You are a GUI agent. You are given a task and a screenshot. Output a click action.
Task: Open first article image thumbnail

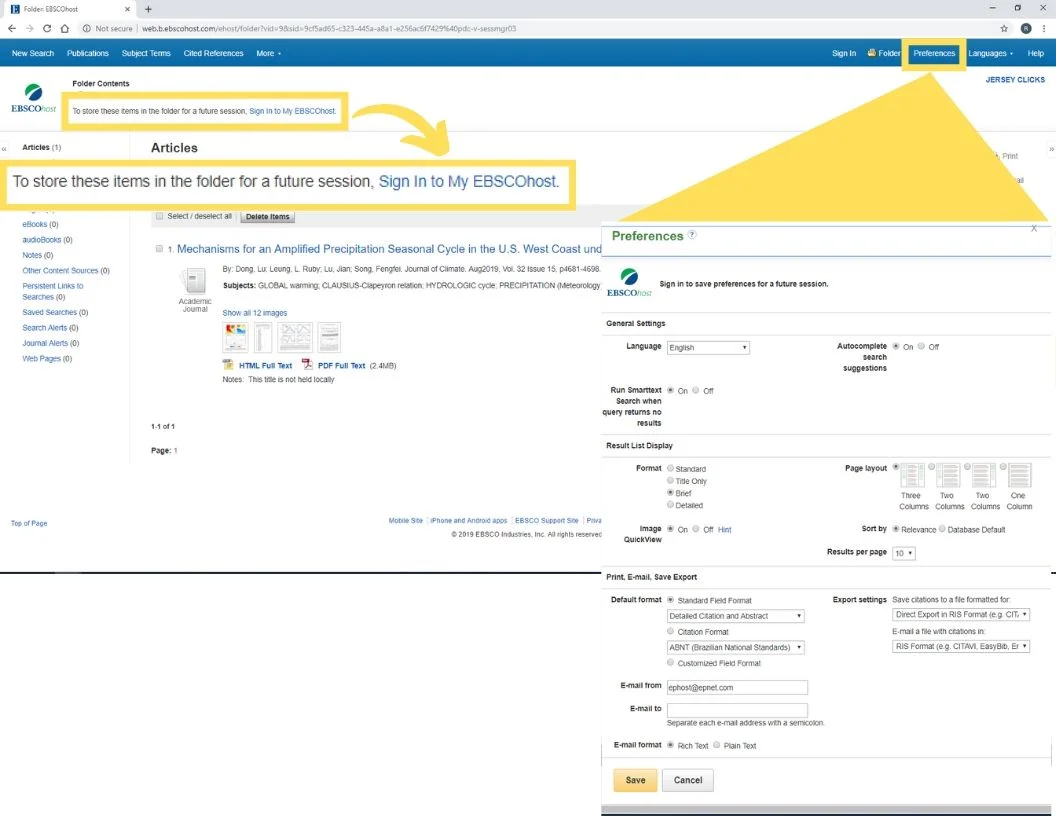tap(235, 337)
